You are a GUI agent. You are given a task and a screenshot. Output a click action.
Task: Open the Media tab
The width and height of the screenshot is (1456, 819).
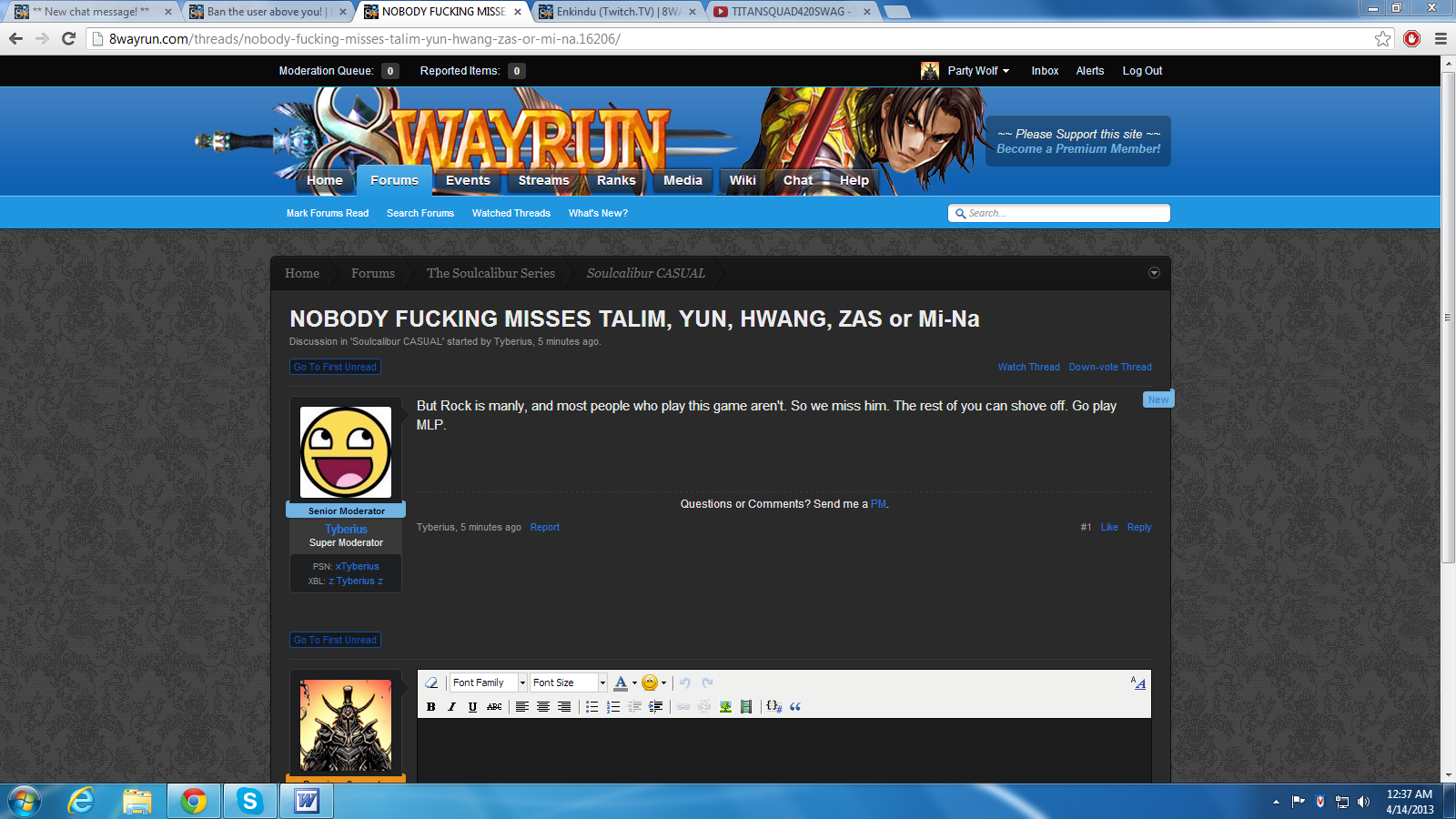coord(682,180)
